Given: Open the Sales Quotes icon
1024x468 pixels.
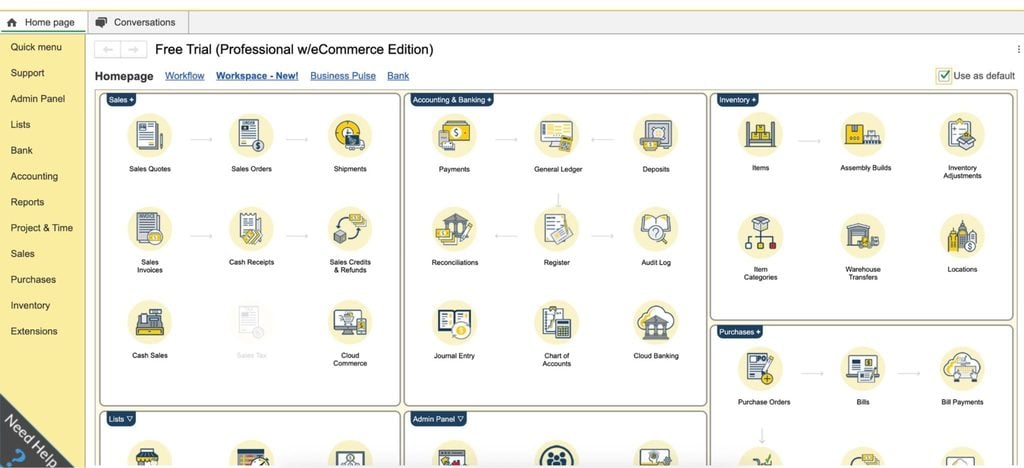Looking at the screenshot, I should pyautogui.click(x=150, y=136).
